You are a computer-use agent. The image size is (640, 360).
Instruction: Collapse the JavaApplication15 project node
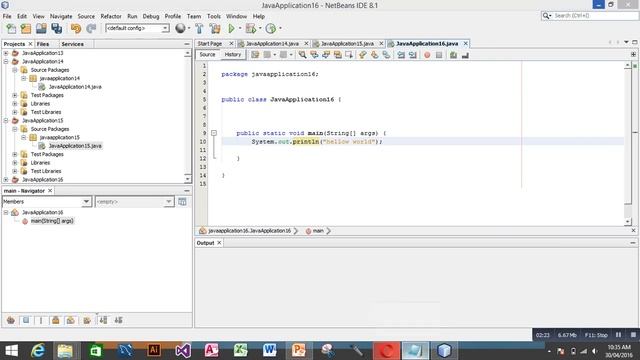tap(6, 121)
